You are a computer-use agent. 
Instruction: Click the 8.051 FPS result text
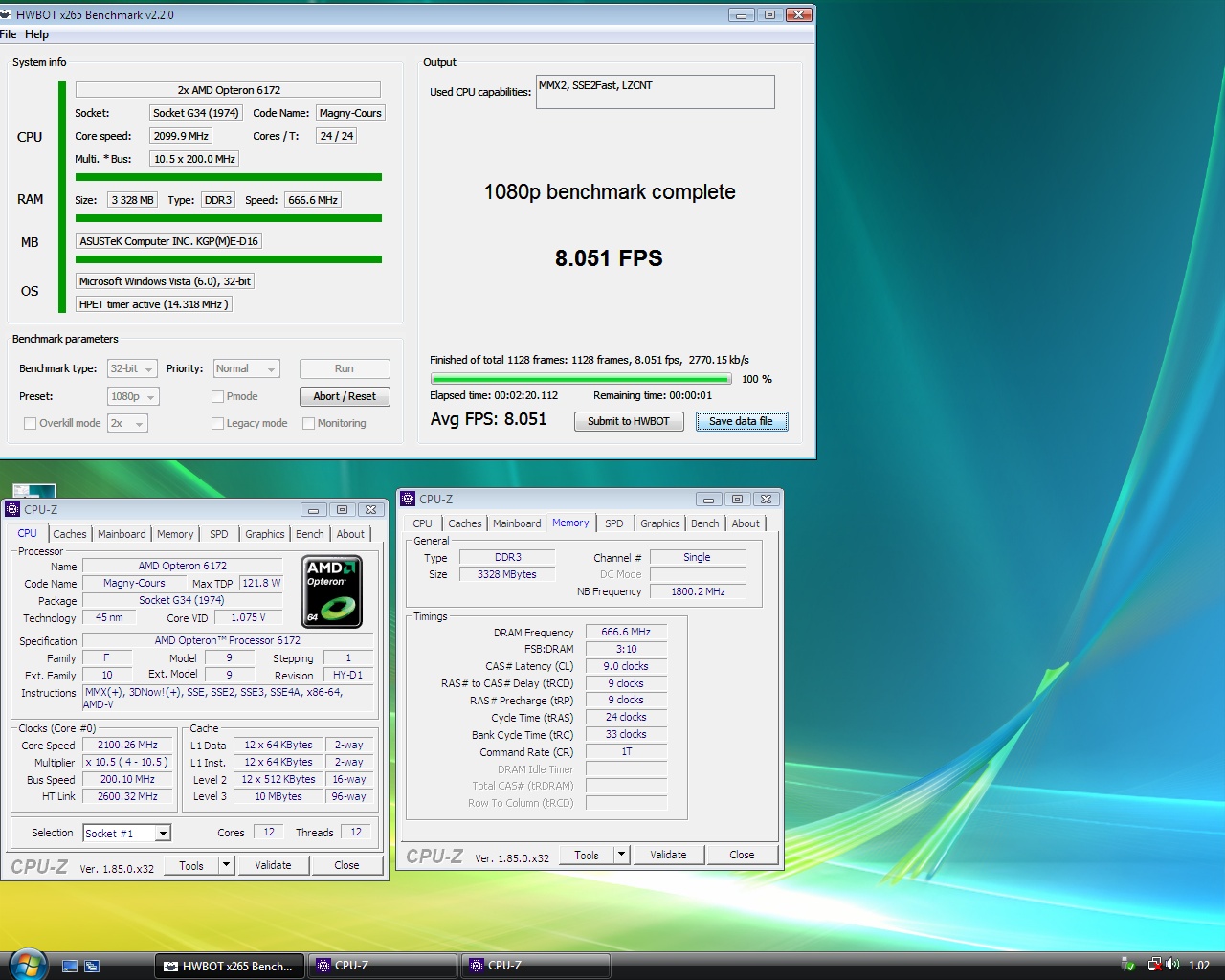609,258
